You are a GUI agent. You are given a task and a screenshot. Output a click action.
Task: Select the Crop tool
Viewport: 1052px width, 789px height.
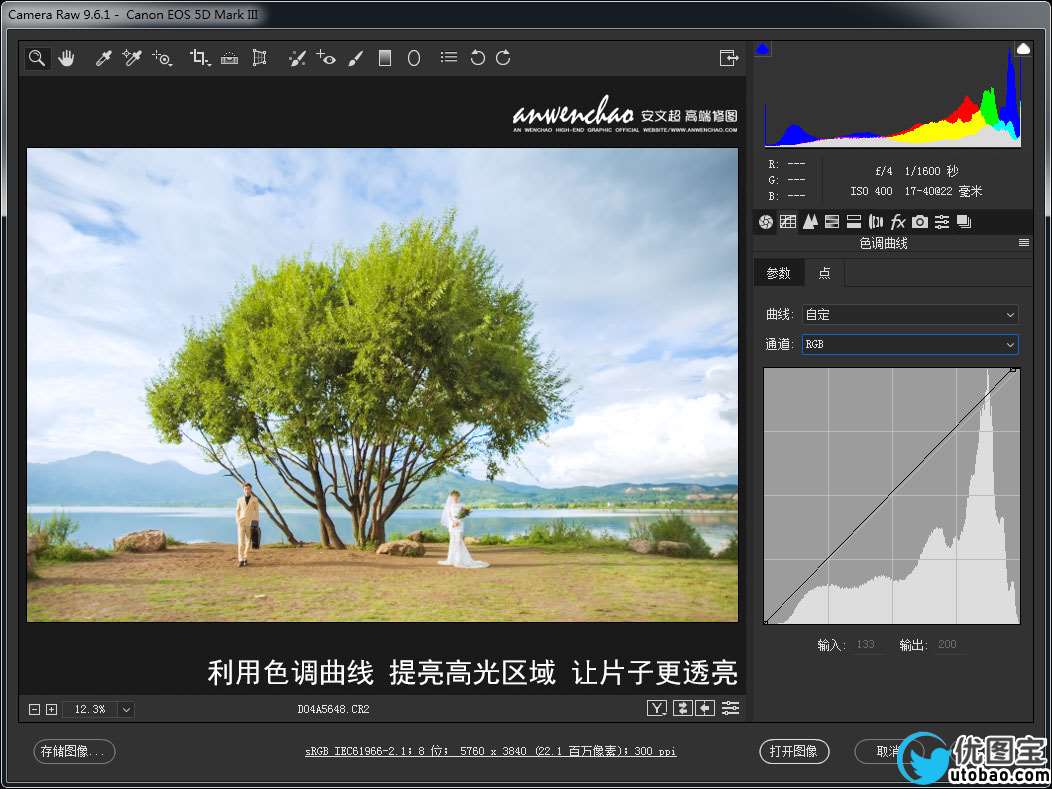click(x=200, y=58)
